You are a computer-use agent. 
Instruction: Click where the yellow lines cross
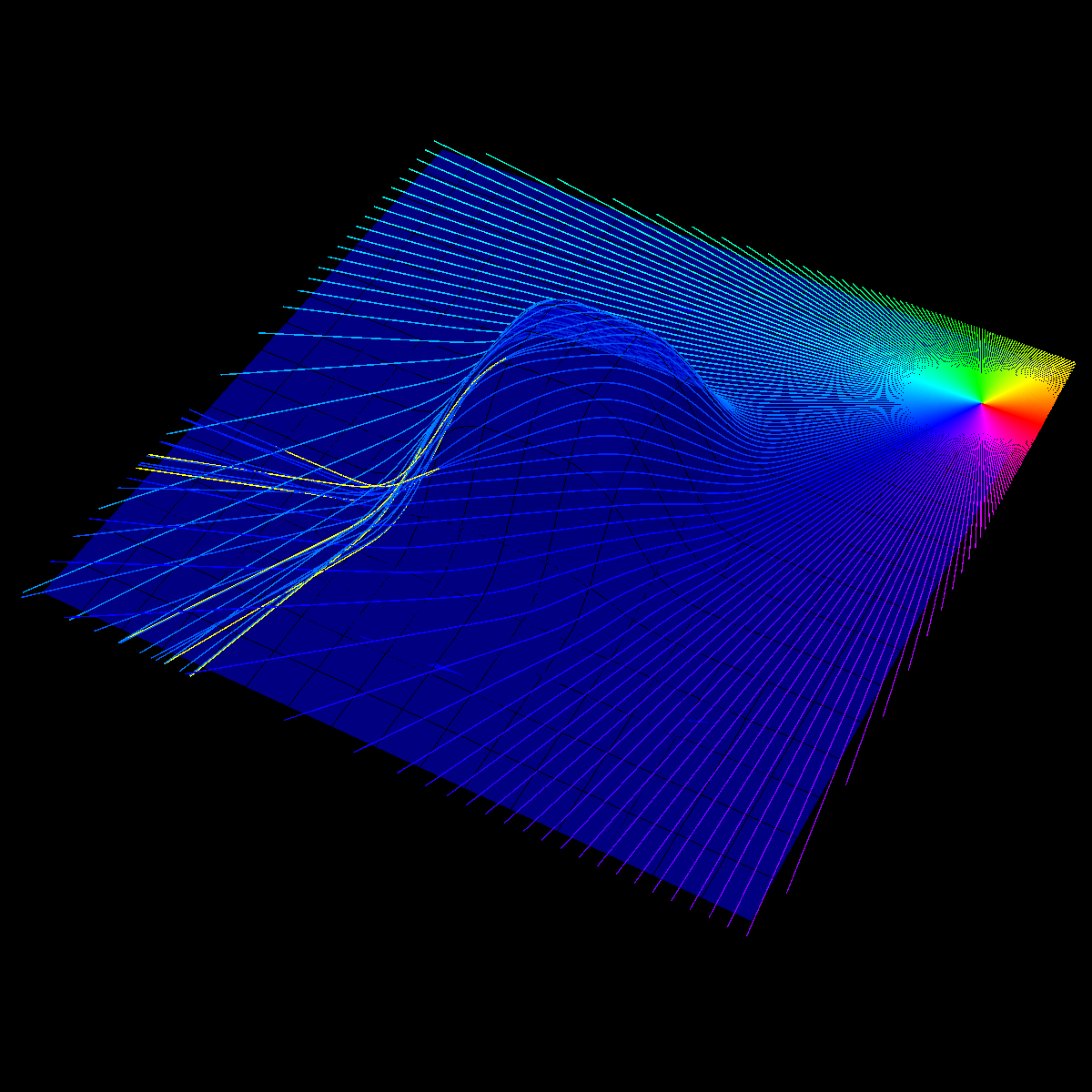(382, 486)
